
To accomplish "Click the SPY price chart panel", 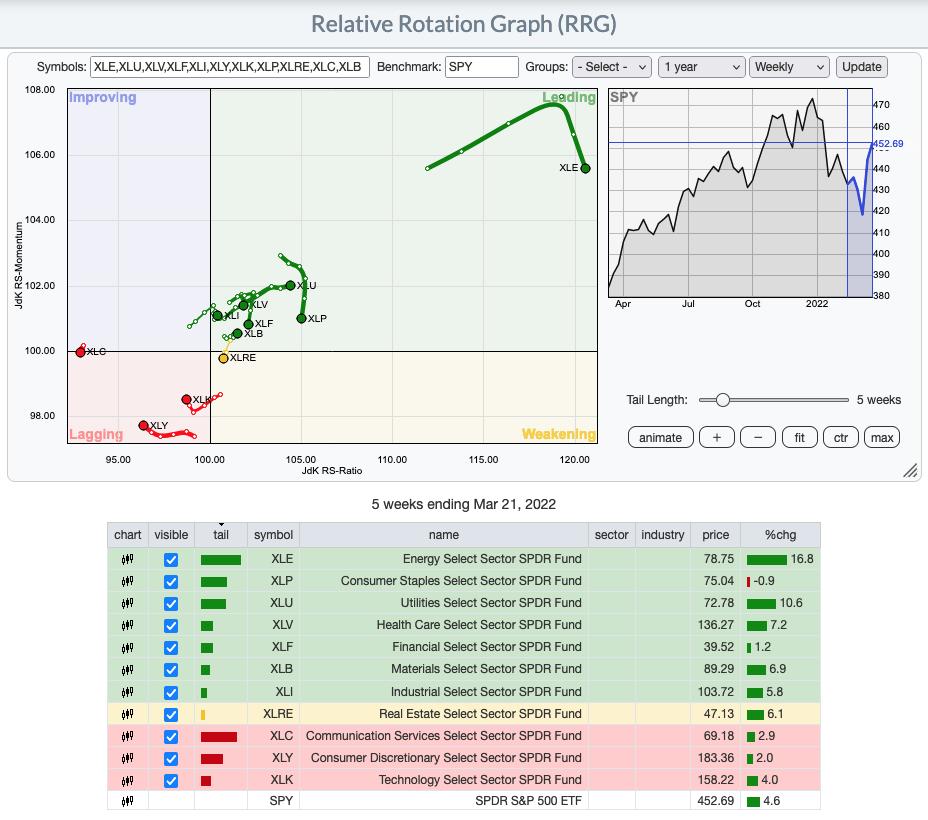I will 740,193.
